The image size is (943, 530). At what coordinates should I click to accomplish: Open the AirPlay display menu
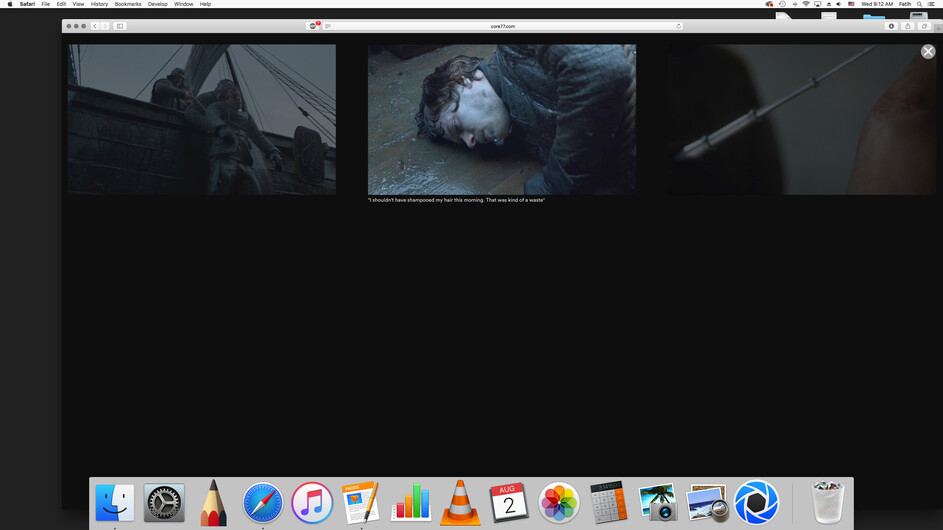[817, 4]
